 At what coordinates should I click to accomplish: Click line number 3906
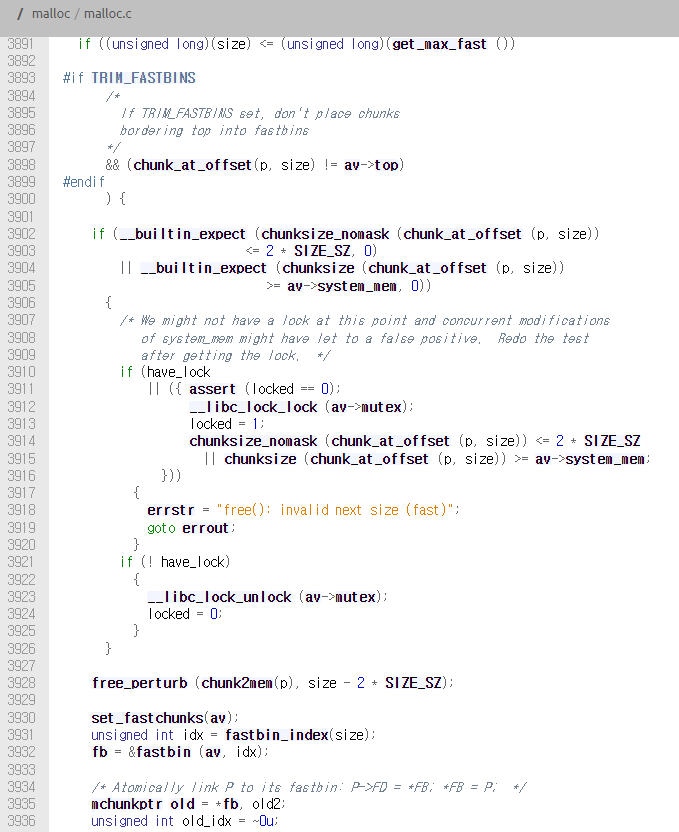click(21, 303)
